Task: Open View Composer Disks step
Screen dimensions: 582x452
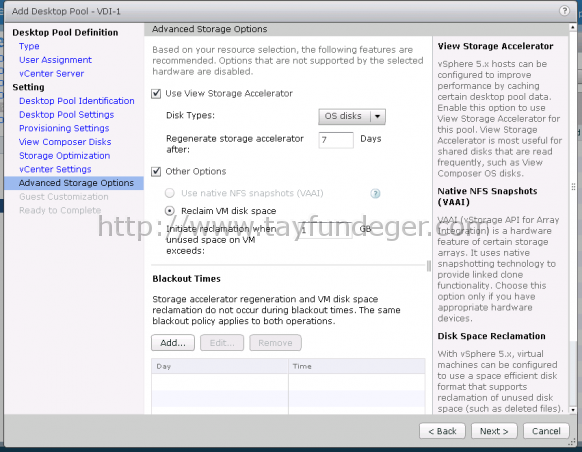Action: click(65, 142)
